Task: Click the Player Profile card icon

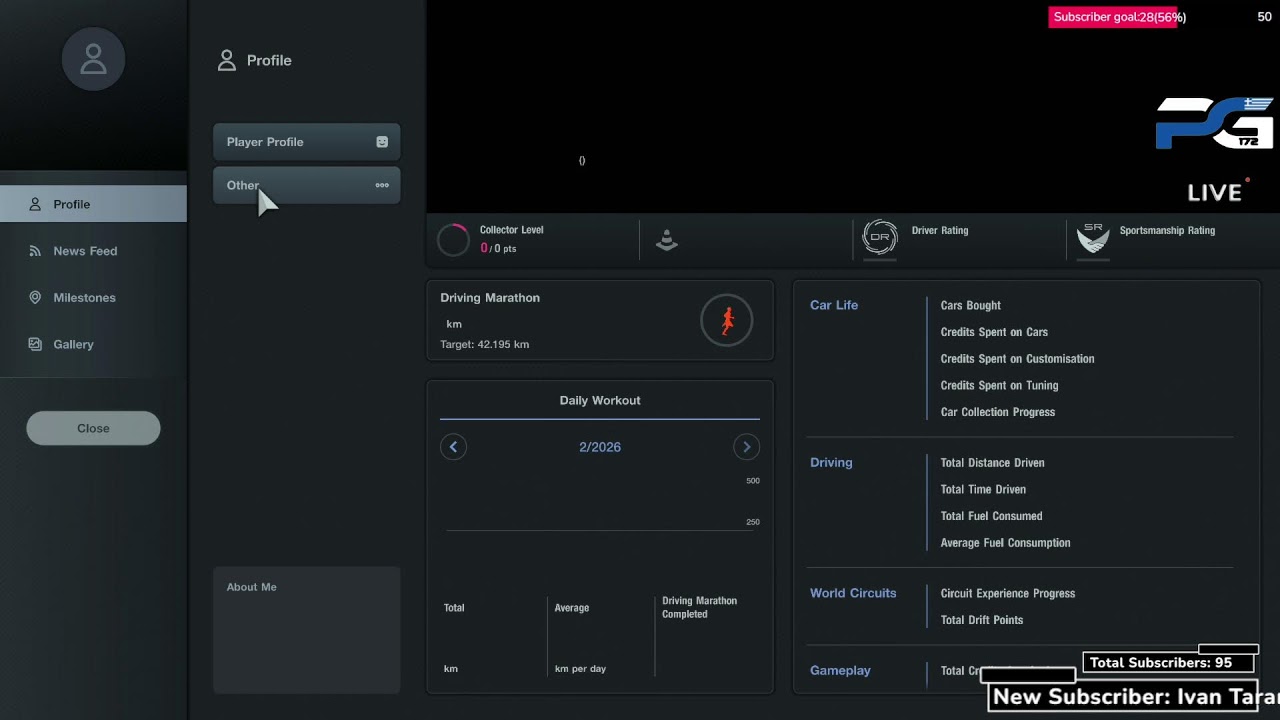Action: pos(382,142)
